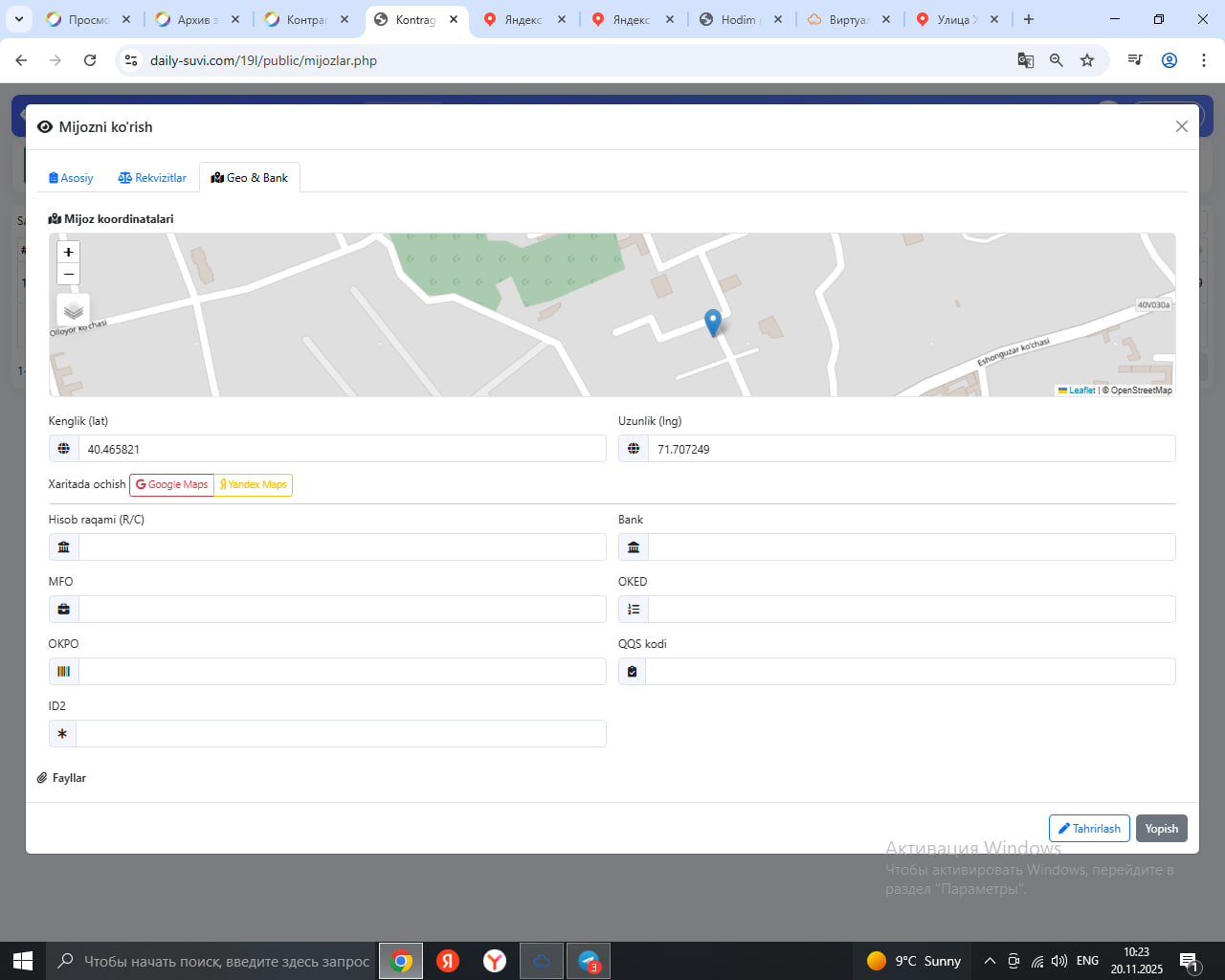Open Chrome's three-dot menu
Screen dimensions: 1225x980
[1203, 60]
